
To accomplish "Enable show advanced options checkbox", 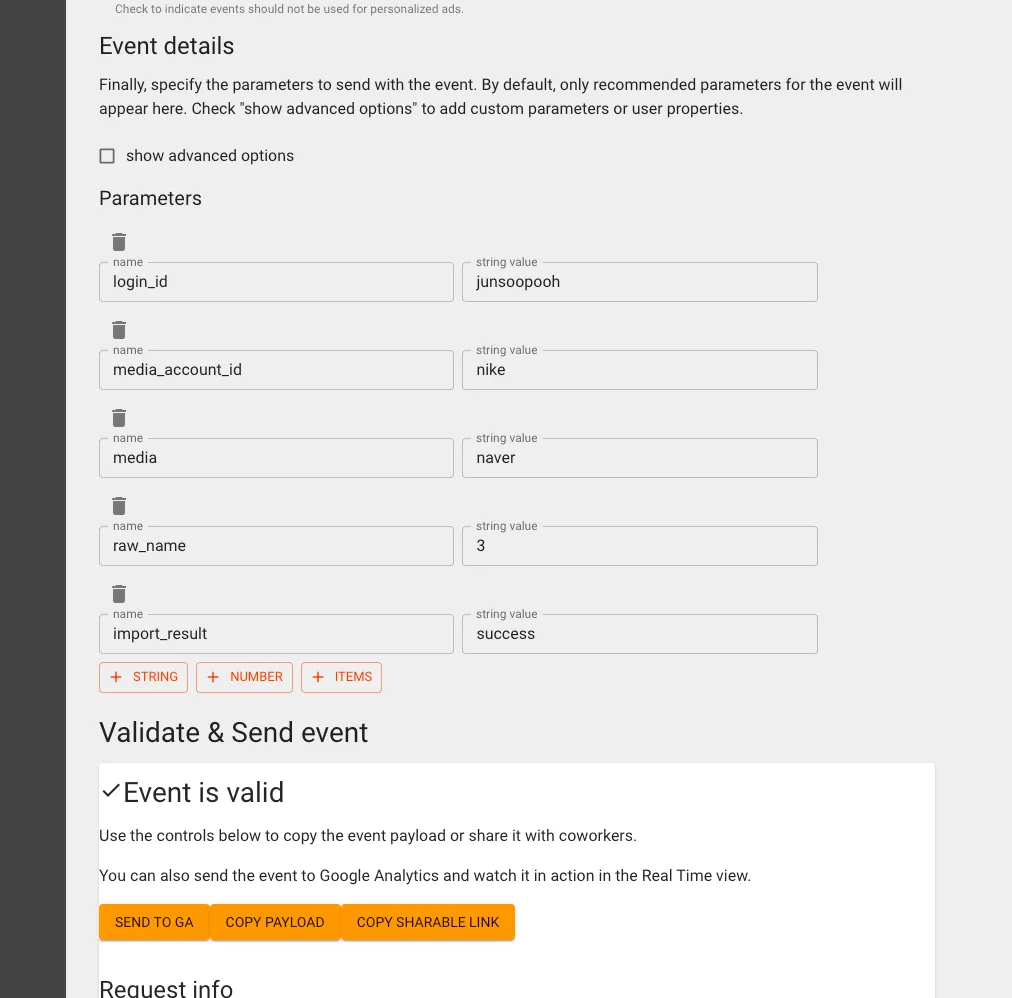I will (x=107, y=156).
